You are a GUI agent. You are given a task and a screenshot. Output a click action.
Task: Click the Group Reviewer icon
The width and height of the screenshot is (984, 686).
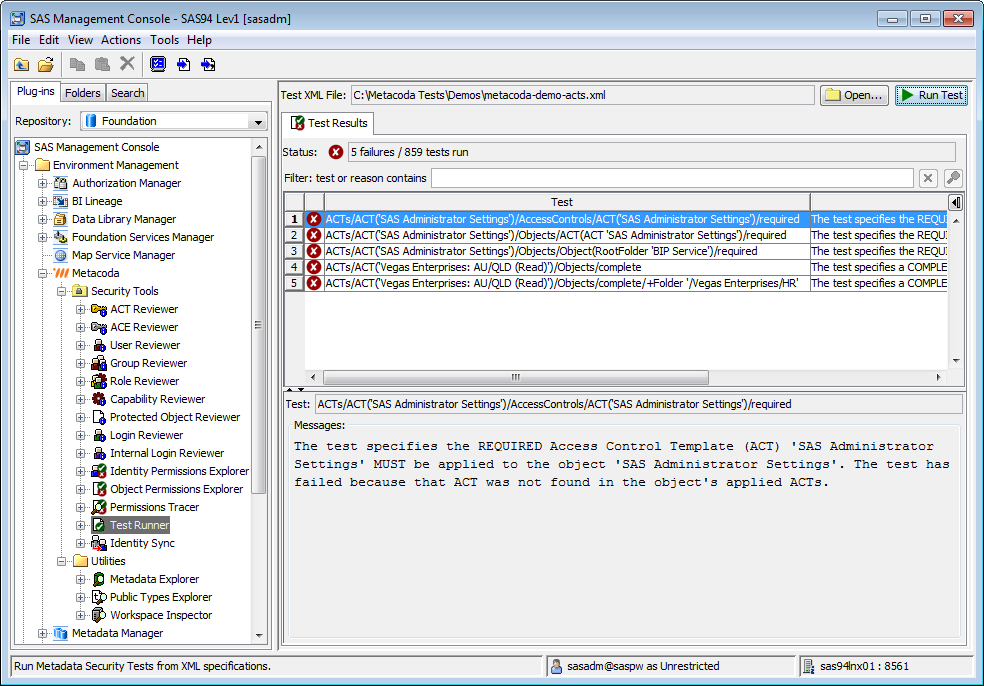[x=99, y=363]
